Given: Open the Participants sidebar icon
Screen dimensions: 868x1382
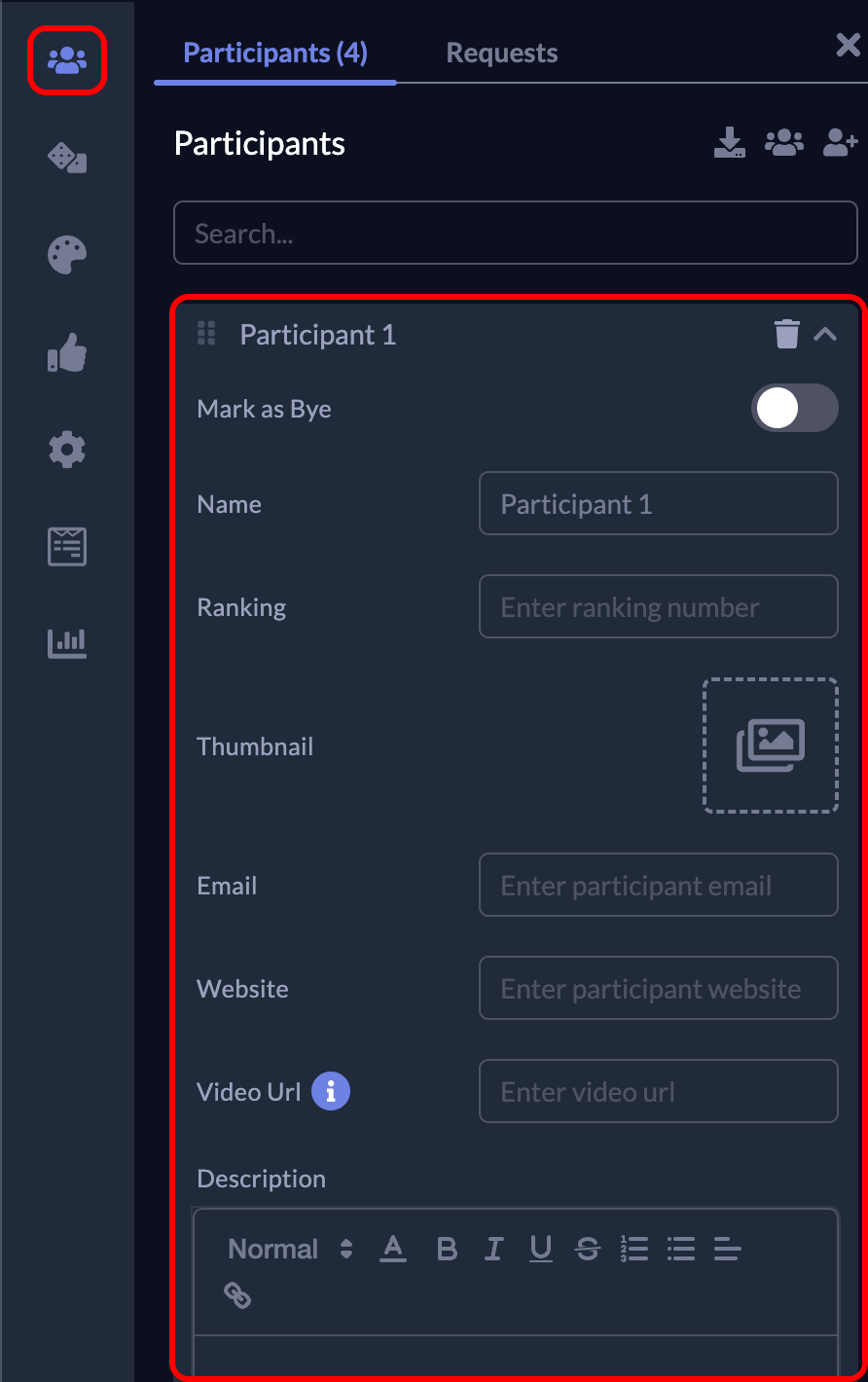Looking at the screenshot, I should (67, 61).
